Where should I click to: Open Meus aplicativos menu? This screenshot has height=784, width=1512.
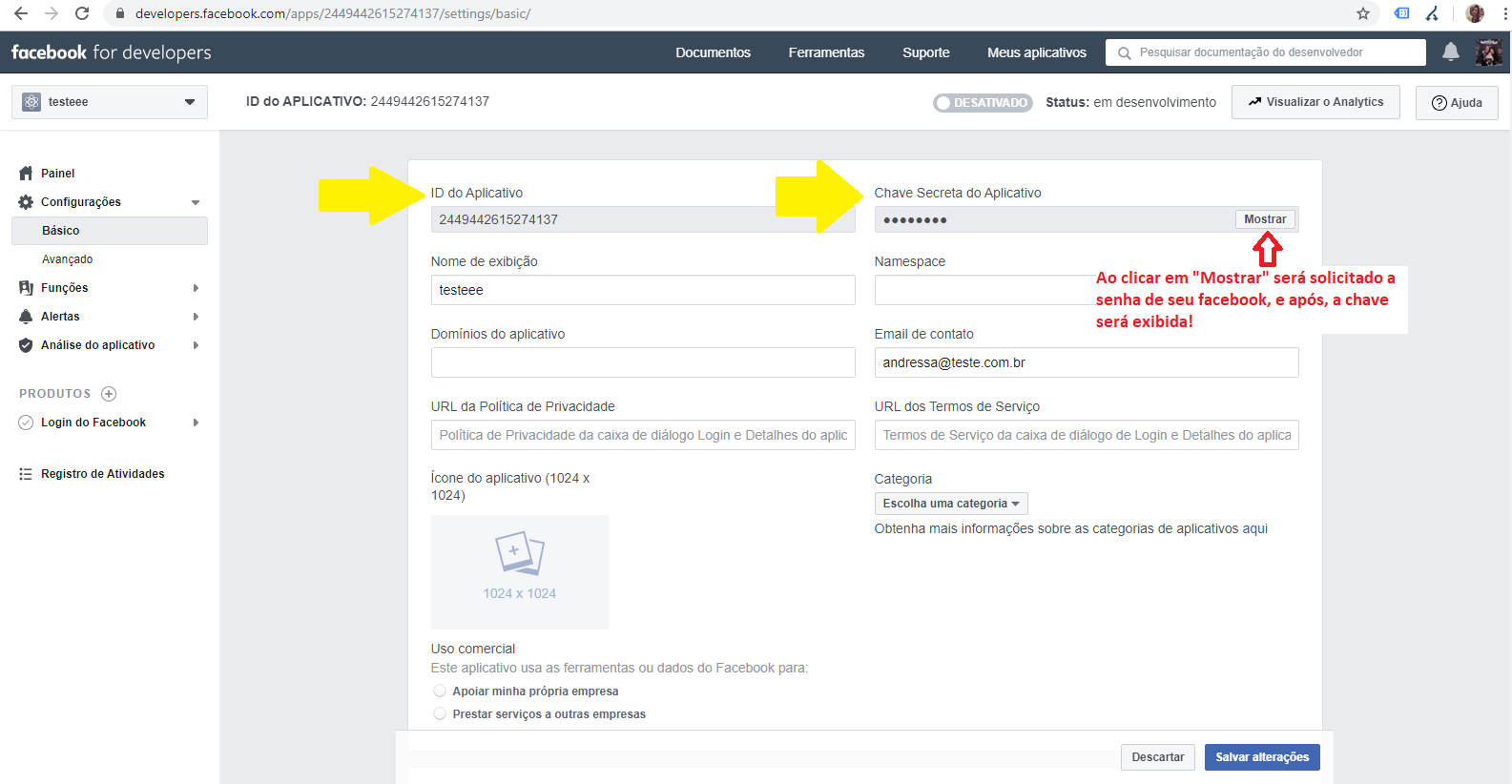click(x=1036, y=52)
